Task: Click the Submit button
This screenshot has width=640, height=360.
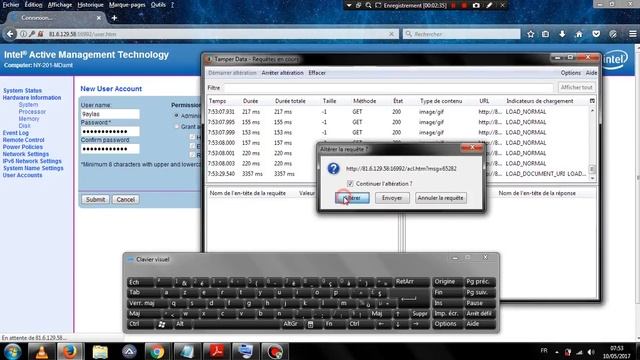Action: pyautogui.click(x=96, y=200)
